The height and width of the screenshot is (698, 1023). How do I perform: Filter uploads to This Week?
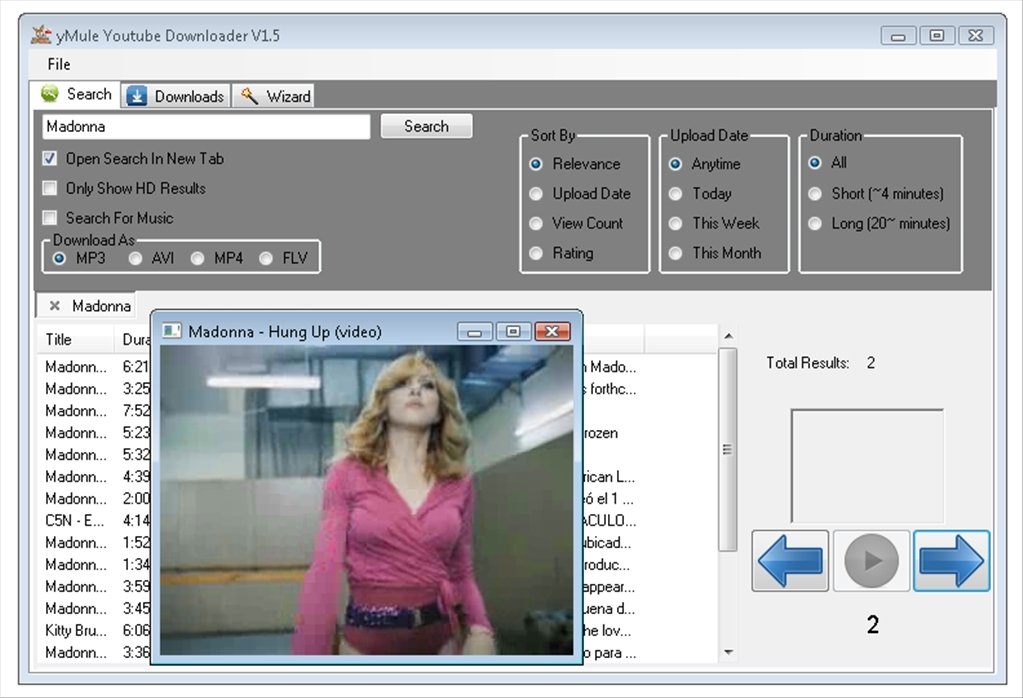[x=675, y=223]
